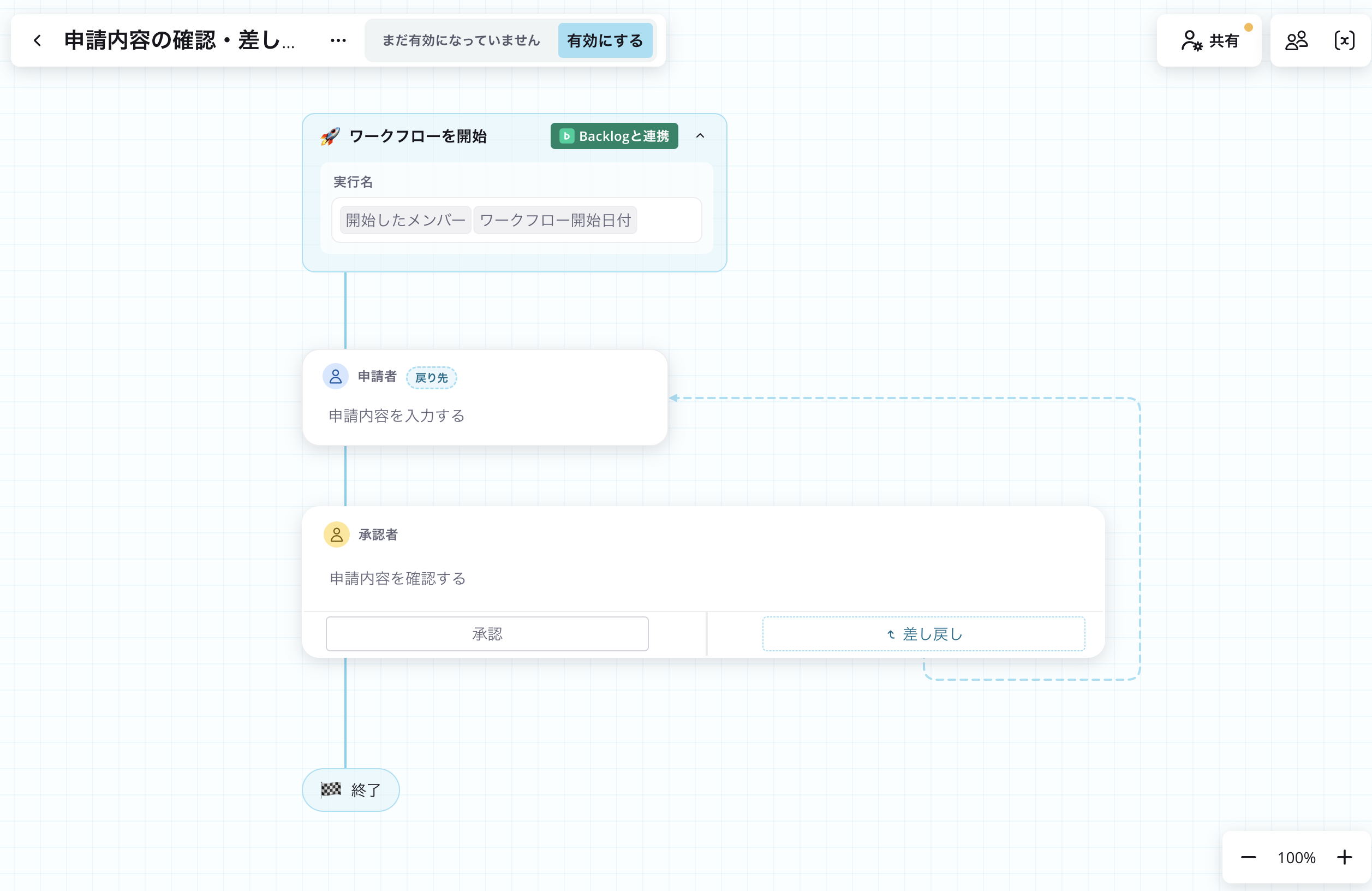Select the ワークフロー開始日付 token

click(555, 219)
